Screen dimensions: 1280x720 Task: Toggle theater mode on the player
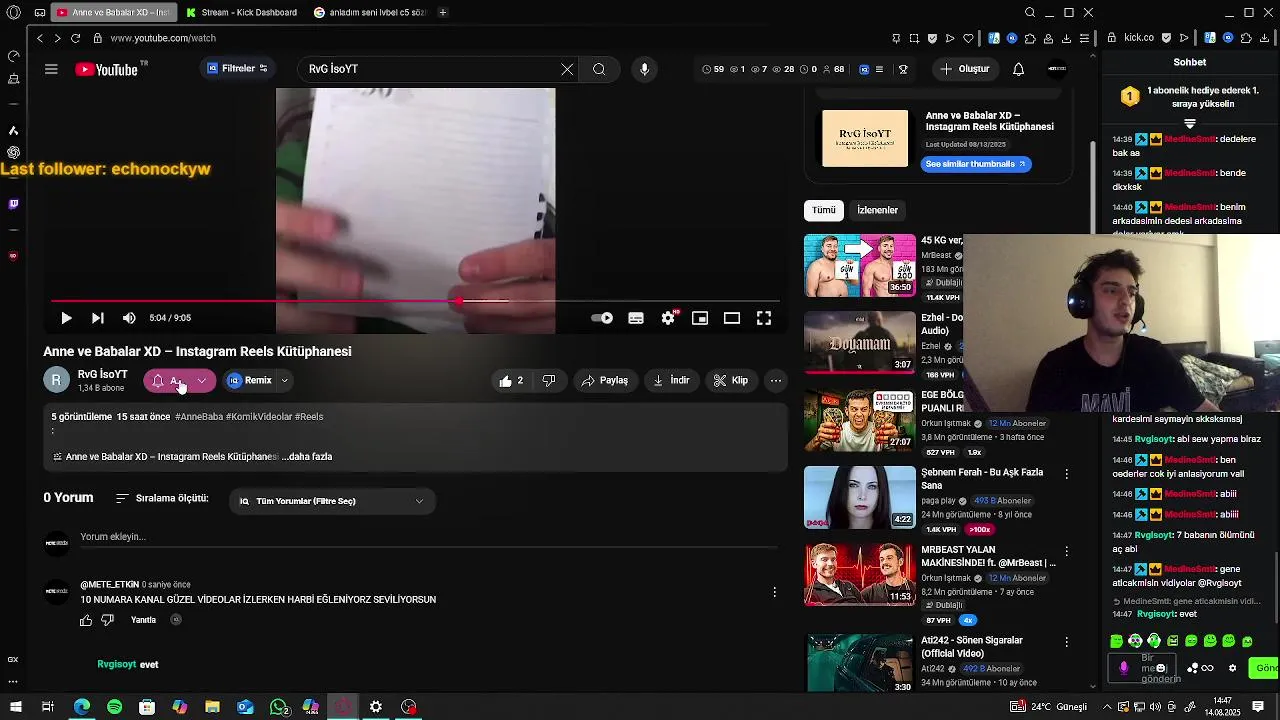pyautogui.click(x=732, y=318)
